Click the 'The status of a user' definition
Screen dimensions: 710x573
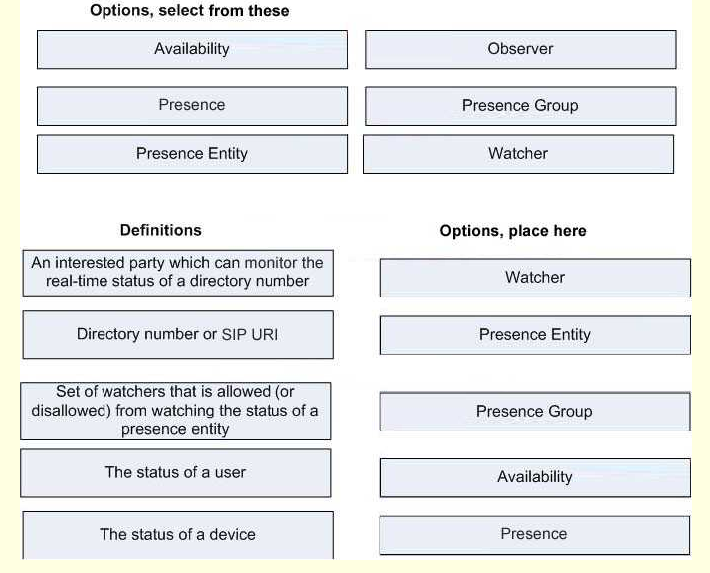176,473
